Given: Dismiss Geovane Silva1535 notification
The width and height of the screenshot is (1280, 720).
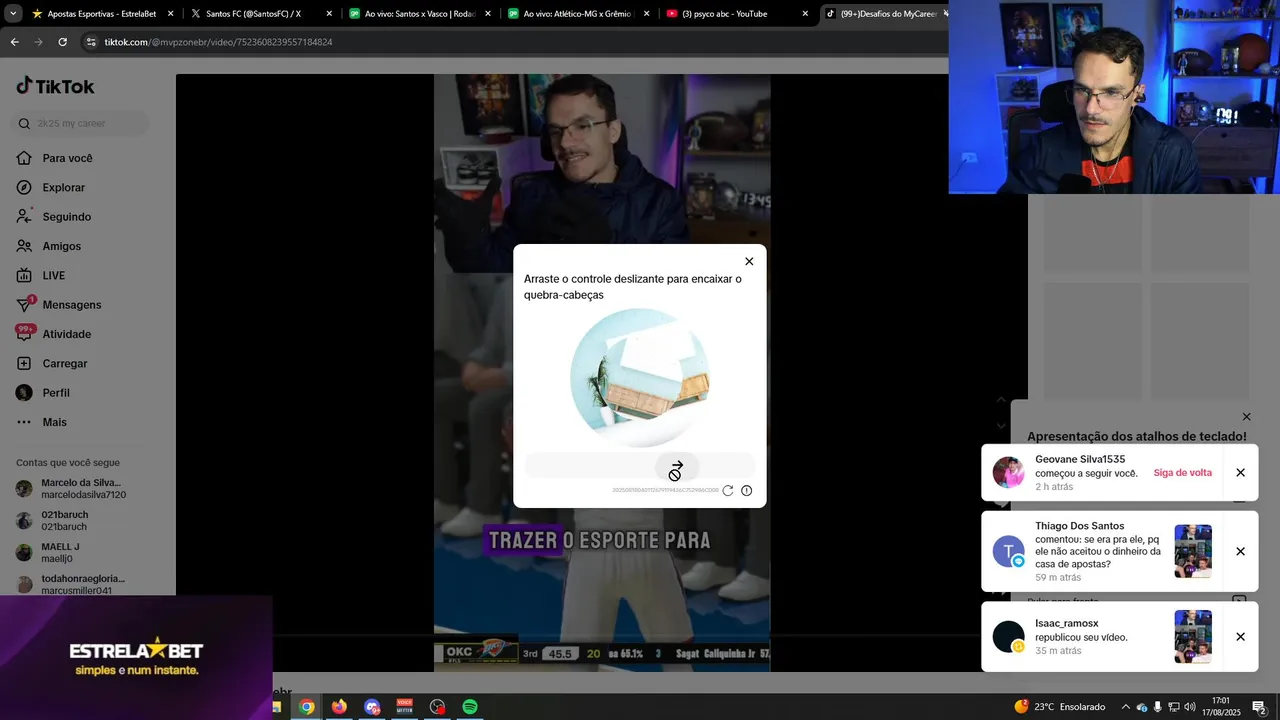Looking at the screenshot, I should coord(1240,473).
